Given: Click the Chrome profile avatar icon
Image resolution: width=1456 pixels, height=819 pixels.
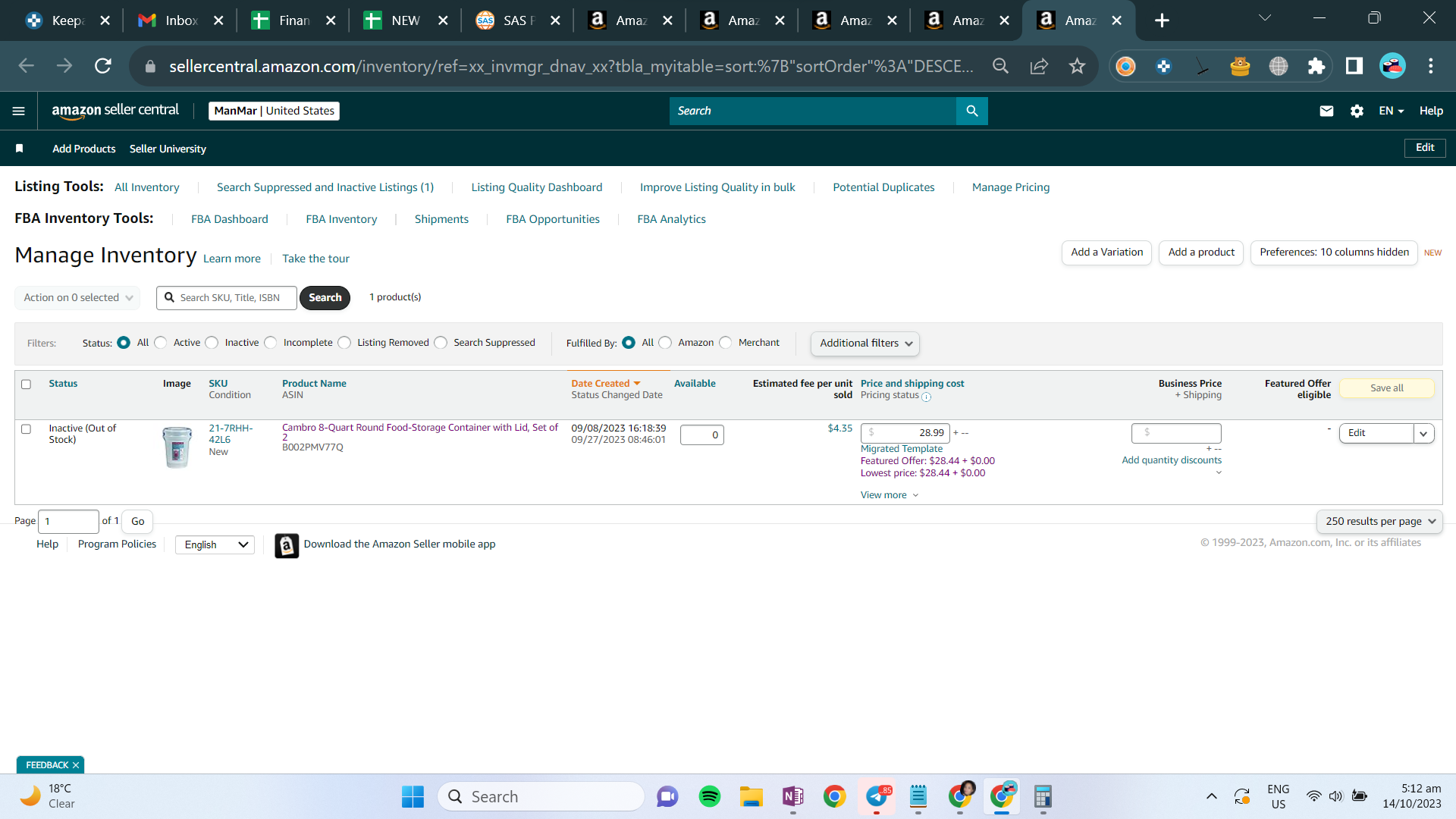Looking at the screenshot, I should pos(1393,66).
